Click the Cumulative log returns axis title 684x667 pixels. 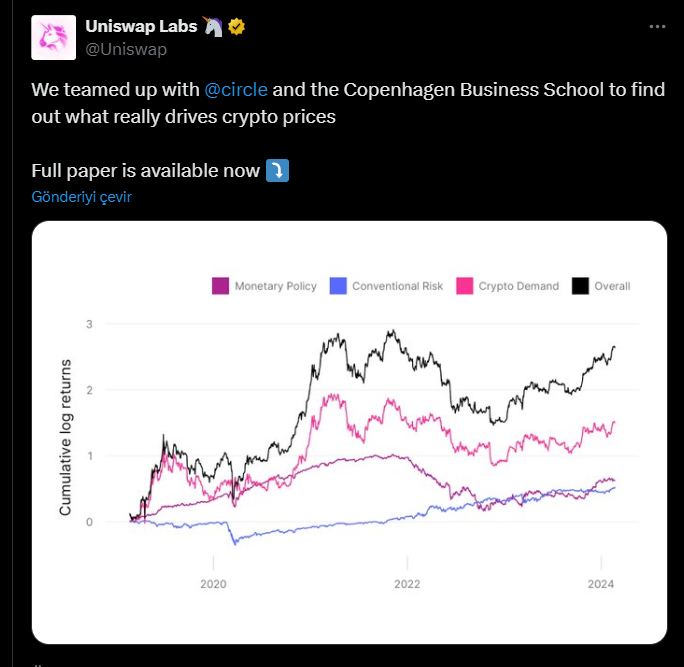click(66, 436)
